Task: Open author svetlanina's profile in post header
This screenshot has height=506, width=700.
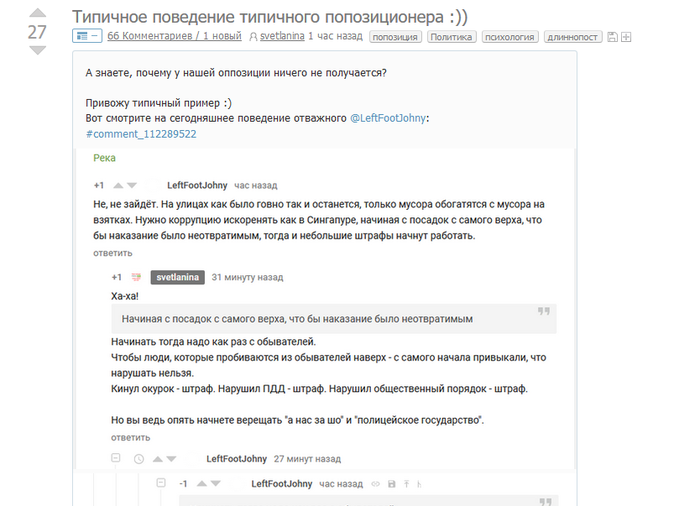Action: [281, 37]
